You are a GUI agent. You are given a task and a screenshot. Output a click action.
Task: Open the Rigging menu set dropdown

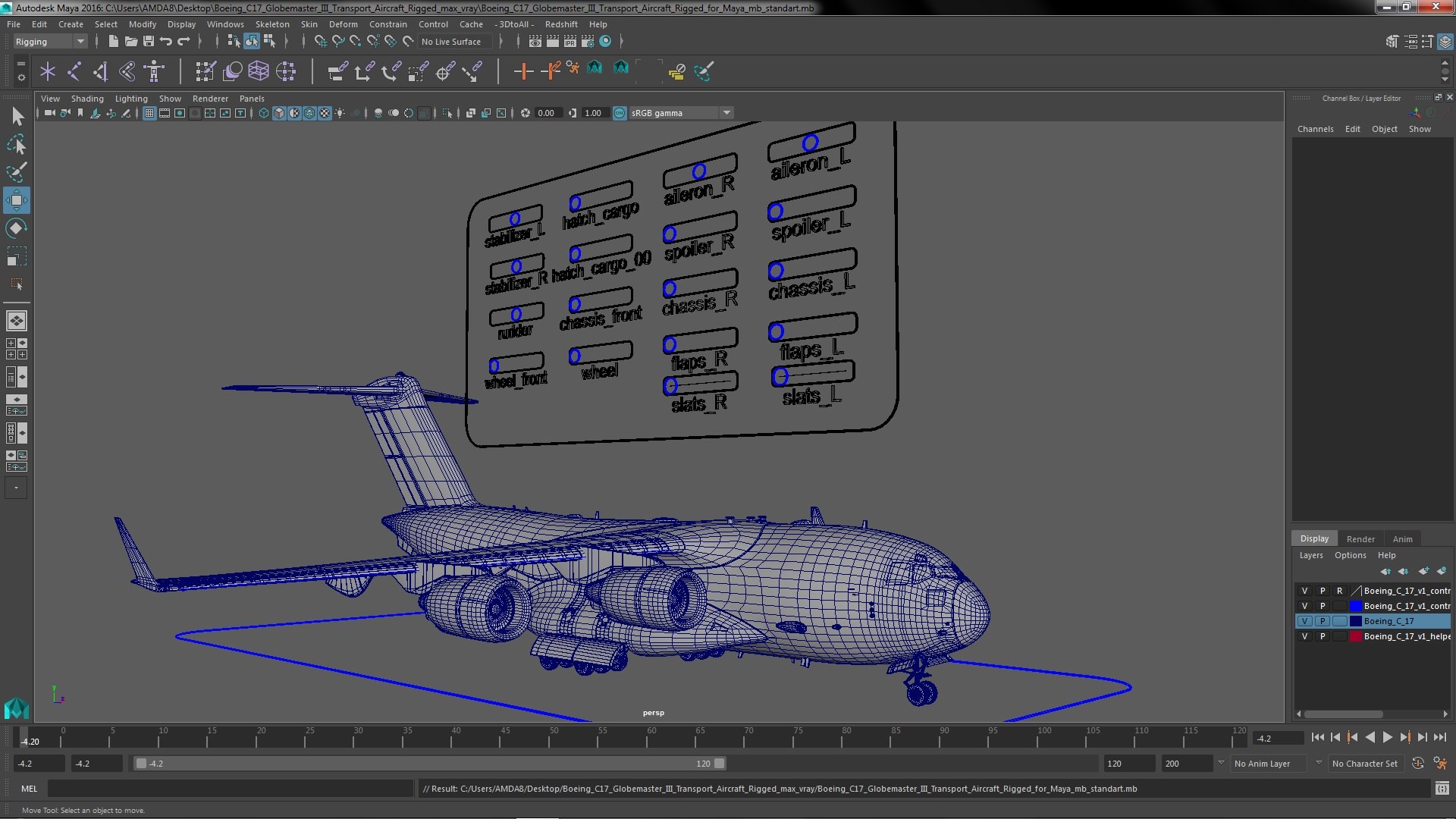coord(49,42)
